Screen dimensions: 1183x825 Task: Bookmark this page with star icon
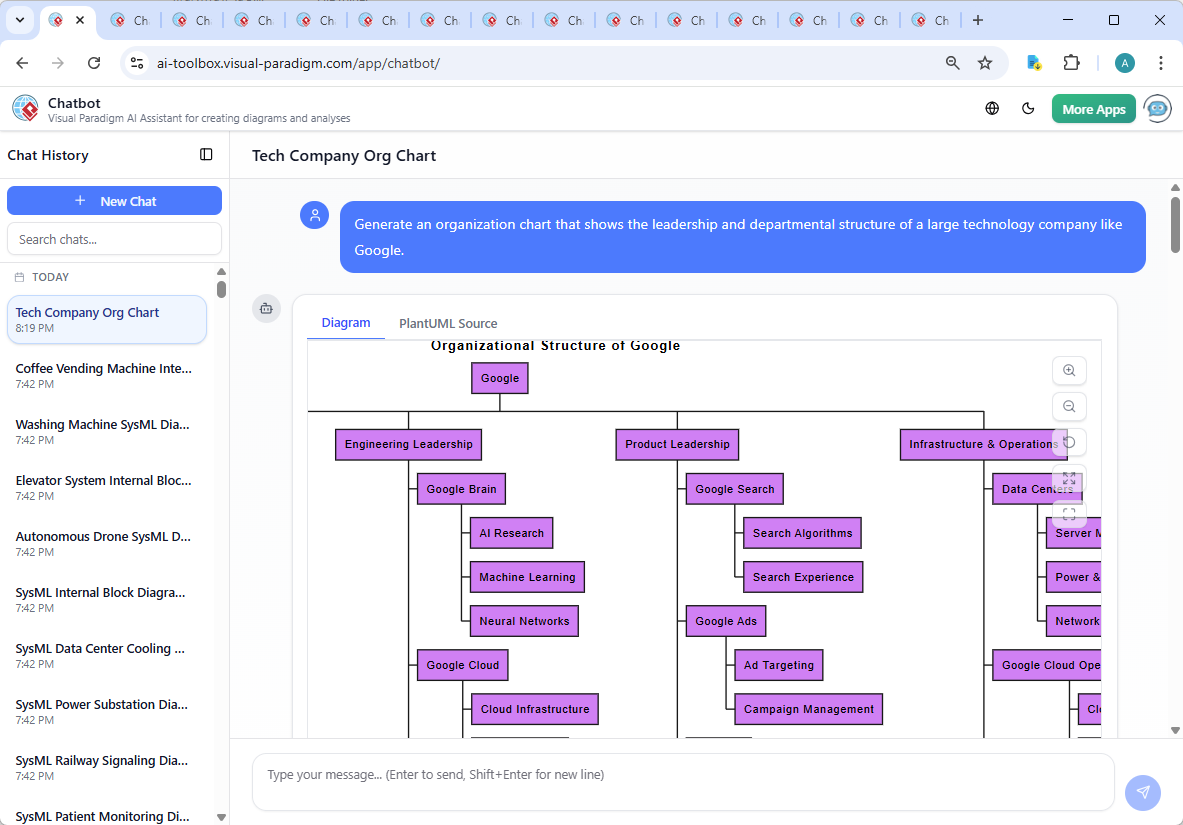[x=985, y=63]
